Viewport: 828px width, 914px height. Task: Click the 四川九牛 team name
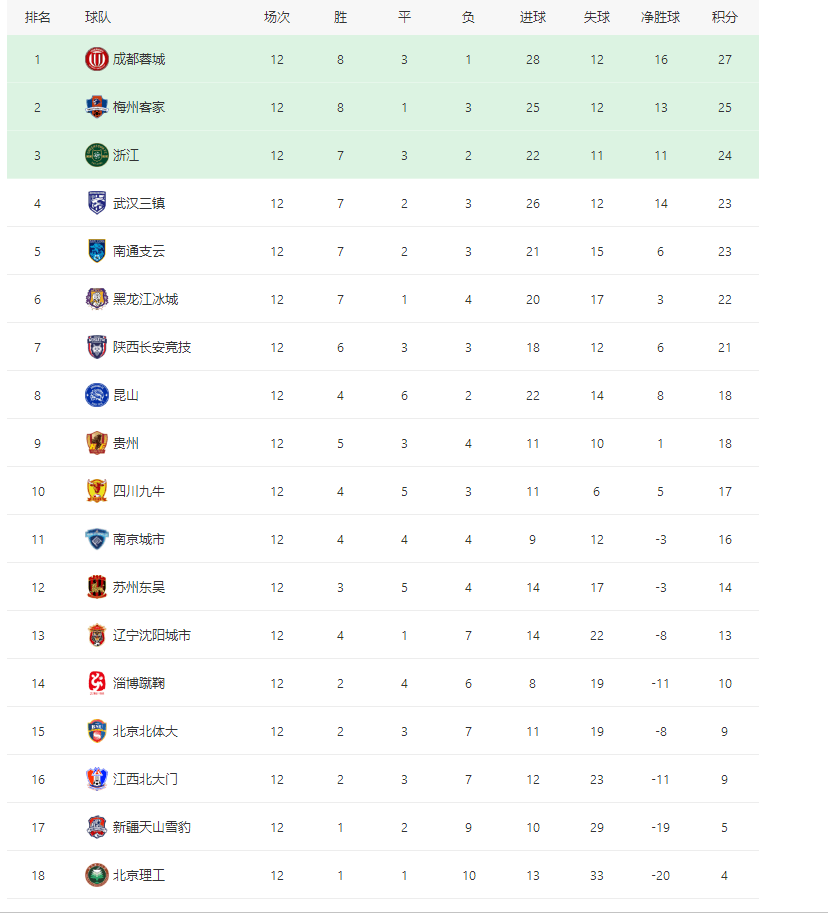tap(139, 491)
